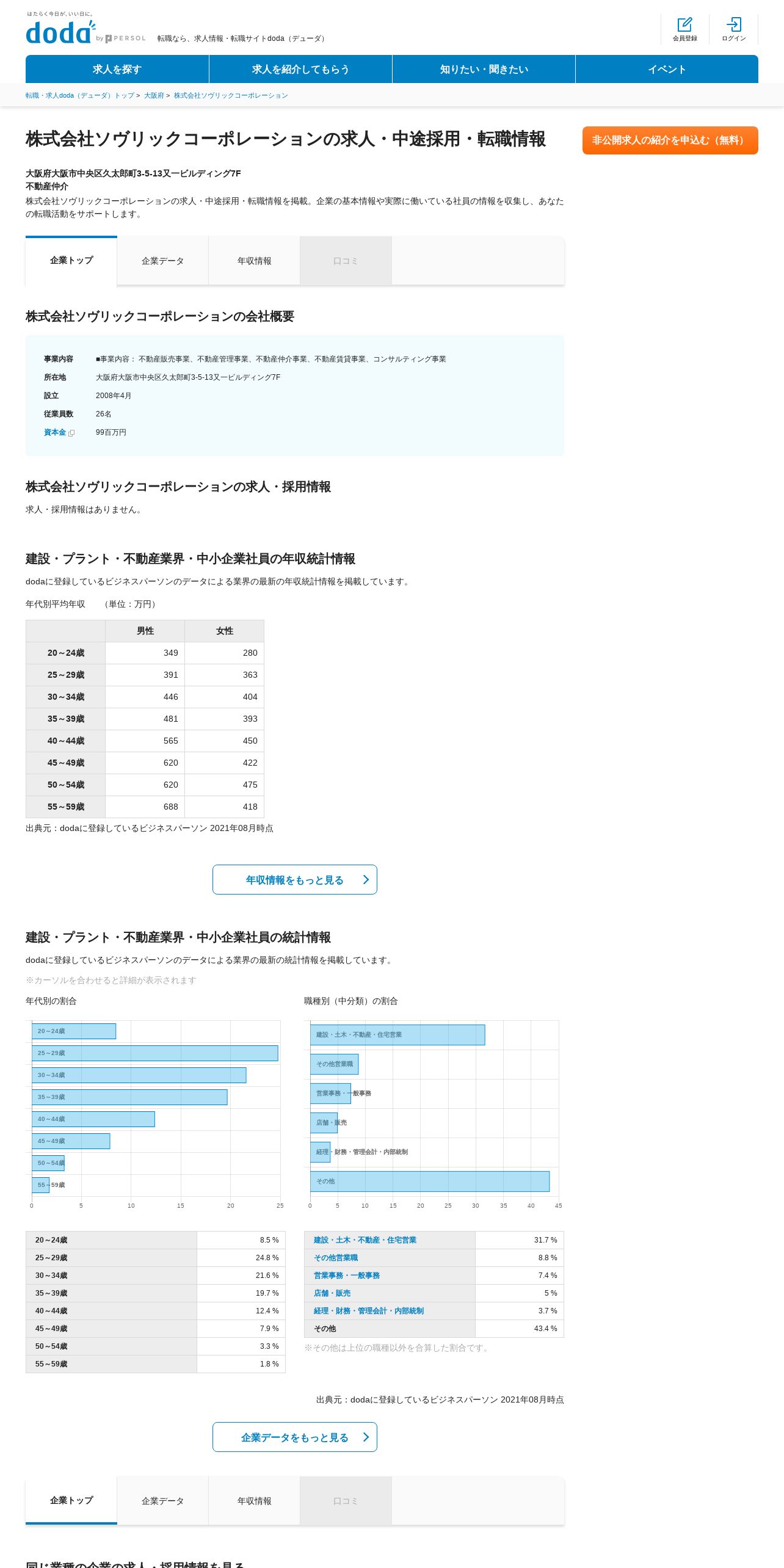Click the 20～24歳 bar in age chart
This screenshot has height=1568, width=784.
[74, 1031]
